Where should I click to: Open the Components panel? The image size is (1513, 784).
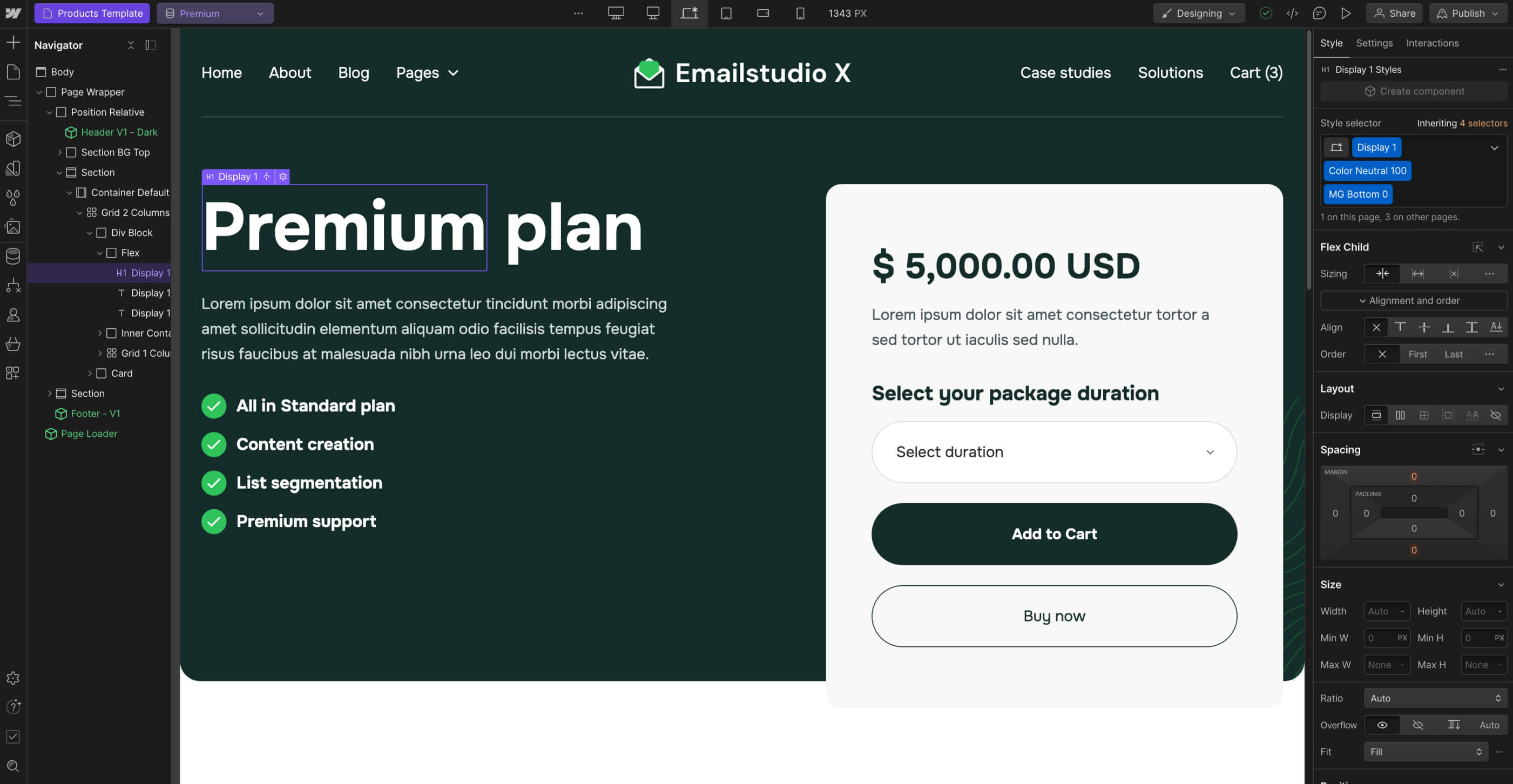coord(13,139)
